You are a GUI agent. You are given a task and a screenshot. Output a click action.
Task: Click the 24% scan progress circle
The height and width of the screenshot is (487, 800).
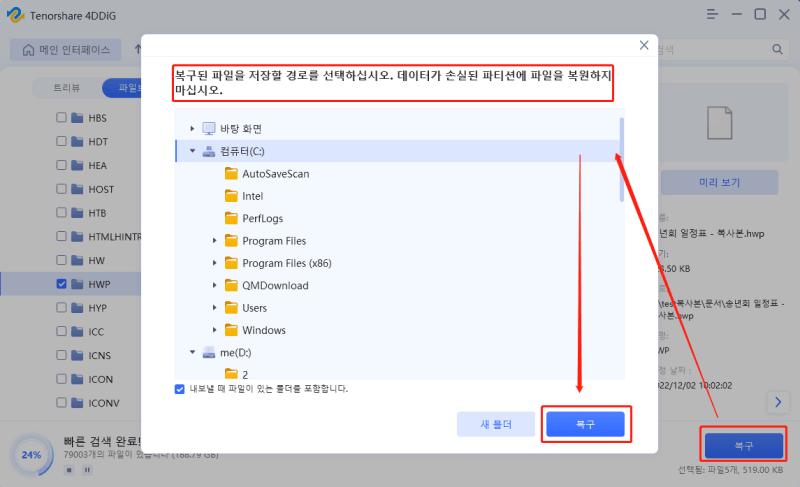pos(31,455)
